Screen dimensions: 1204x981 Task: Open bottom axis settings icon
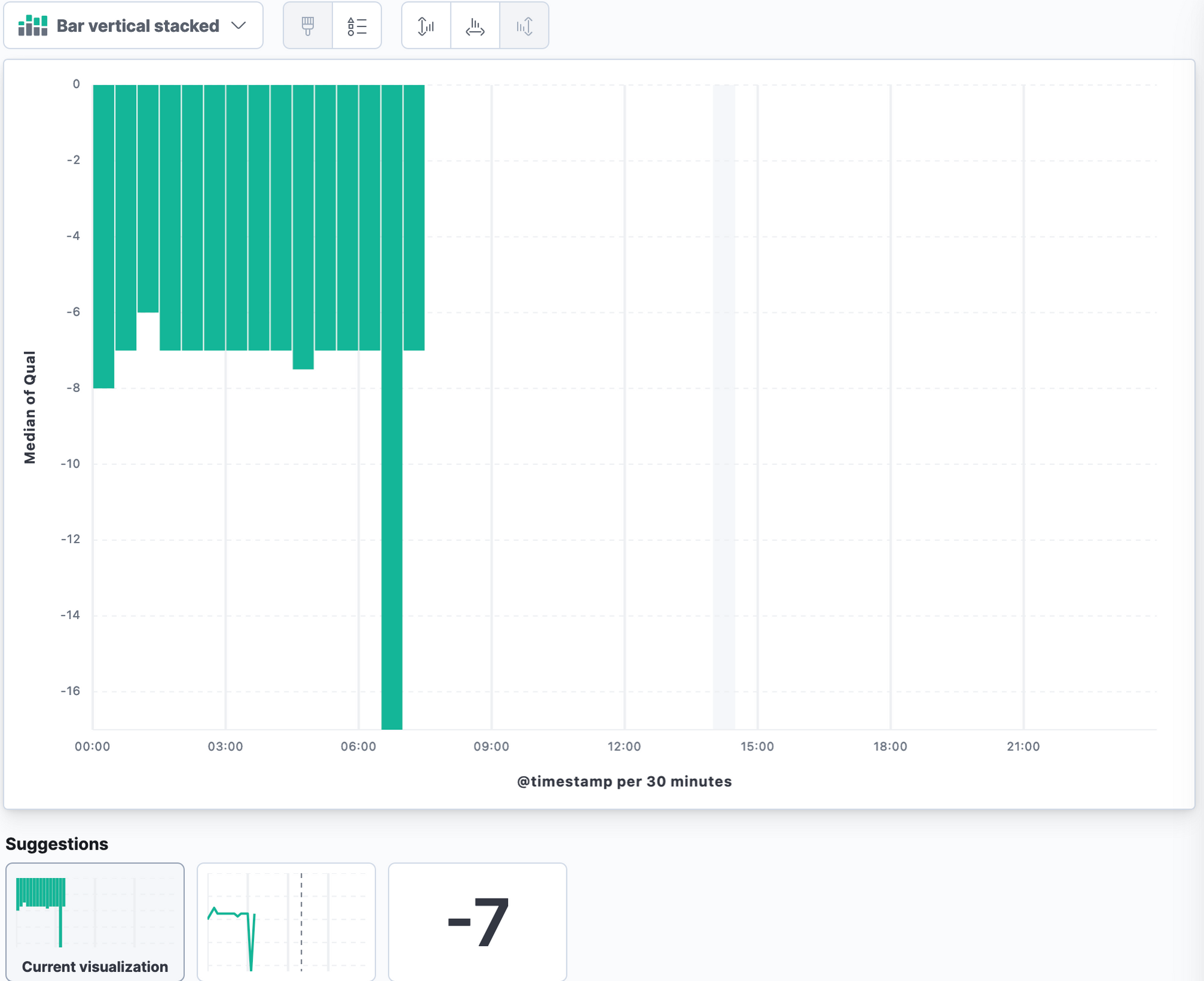point(475,26)
